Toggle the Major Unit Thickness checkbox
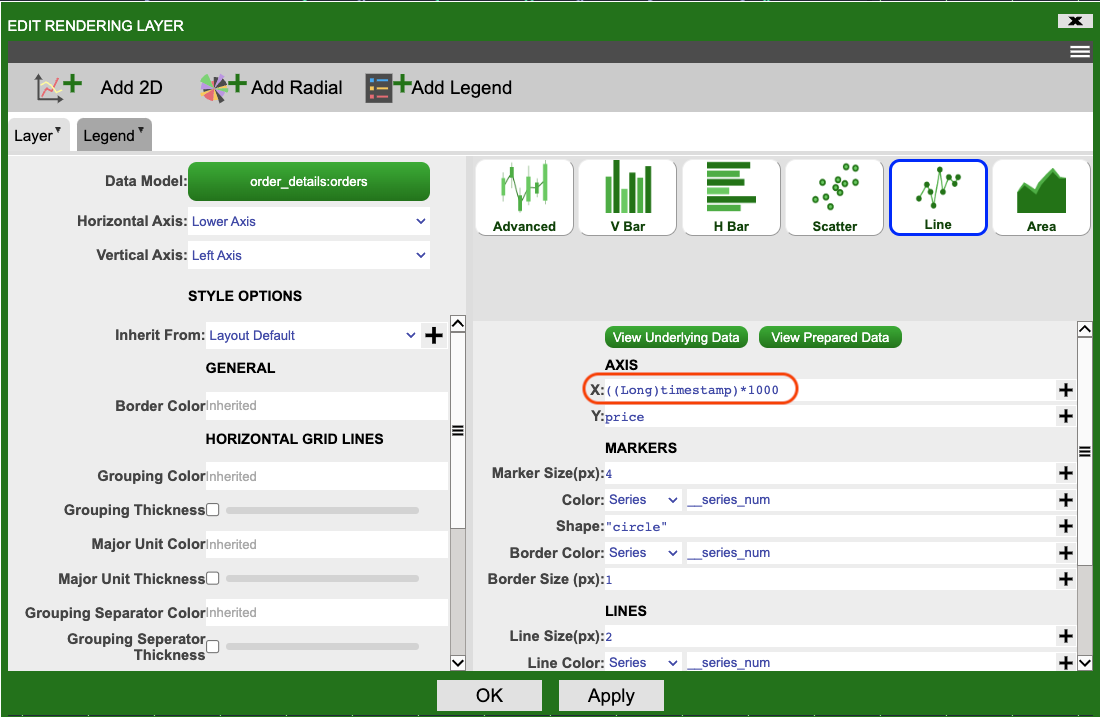 click(213, 579)
